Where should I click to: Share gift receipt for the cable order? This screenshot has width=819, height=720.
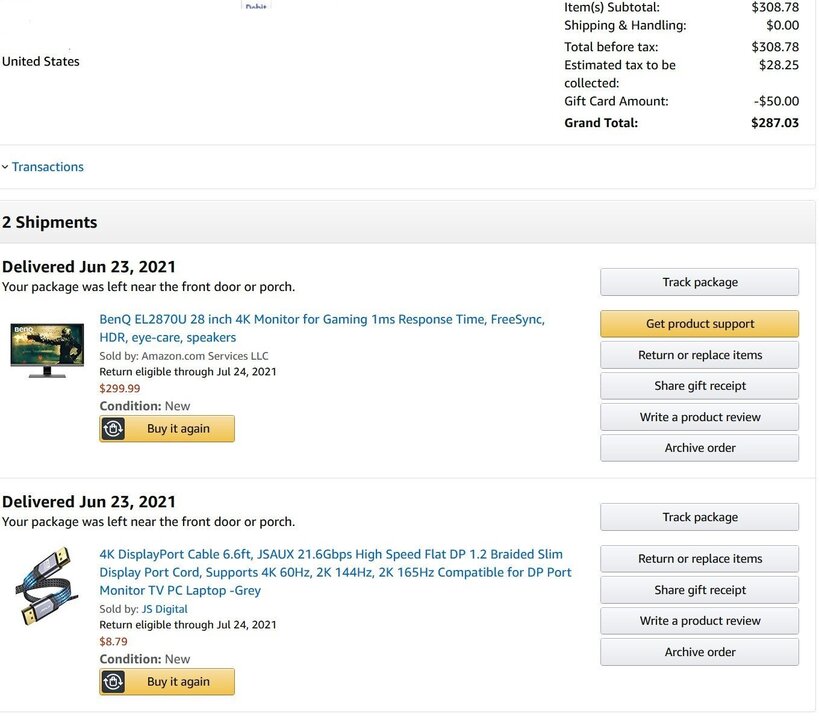point(698,589)
